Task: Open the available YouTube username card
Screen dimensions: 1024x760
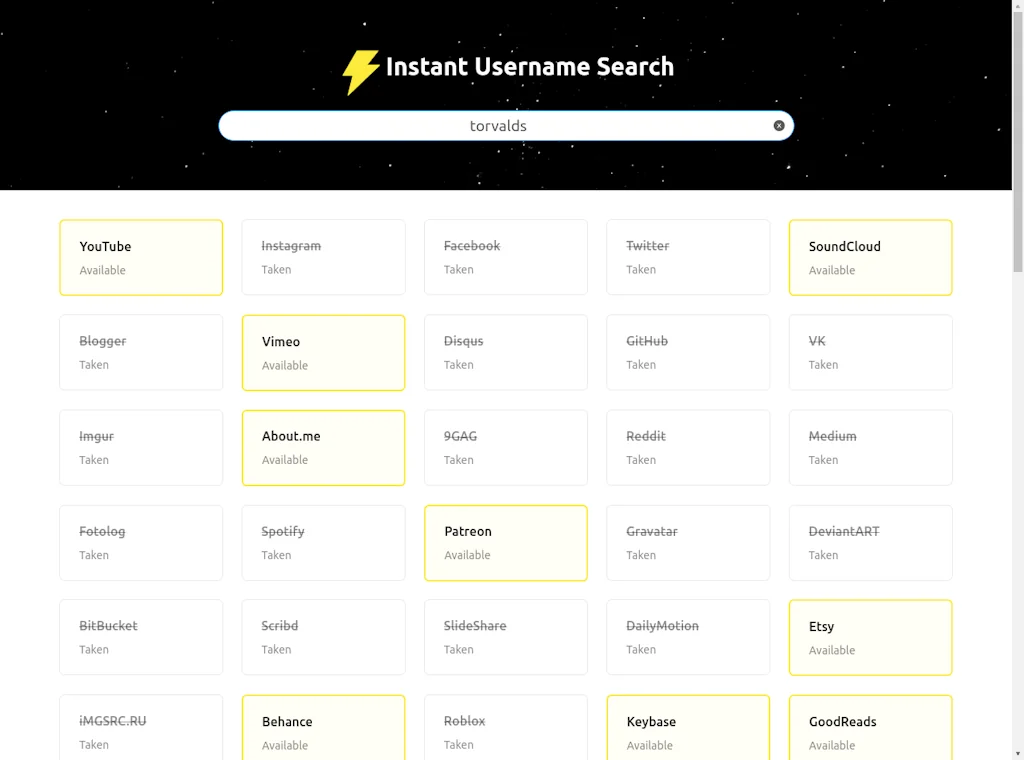Action: click(141, 257)
